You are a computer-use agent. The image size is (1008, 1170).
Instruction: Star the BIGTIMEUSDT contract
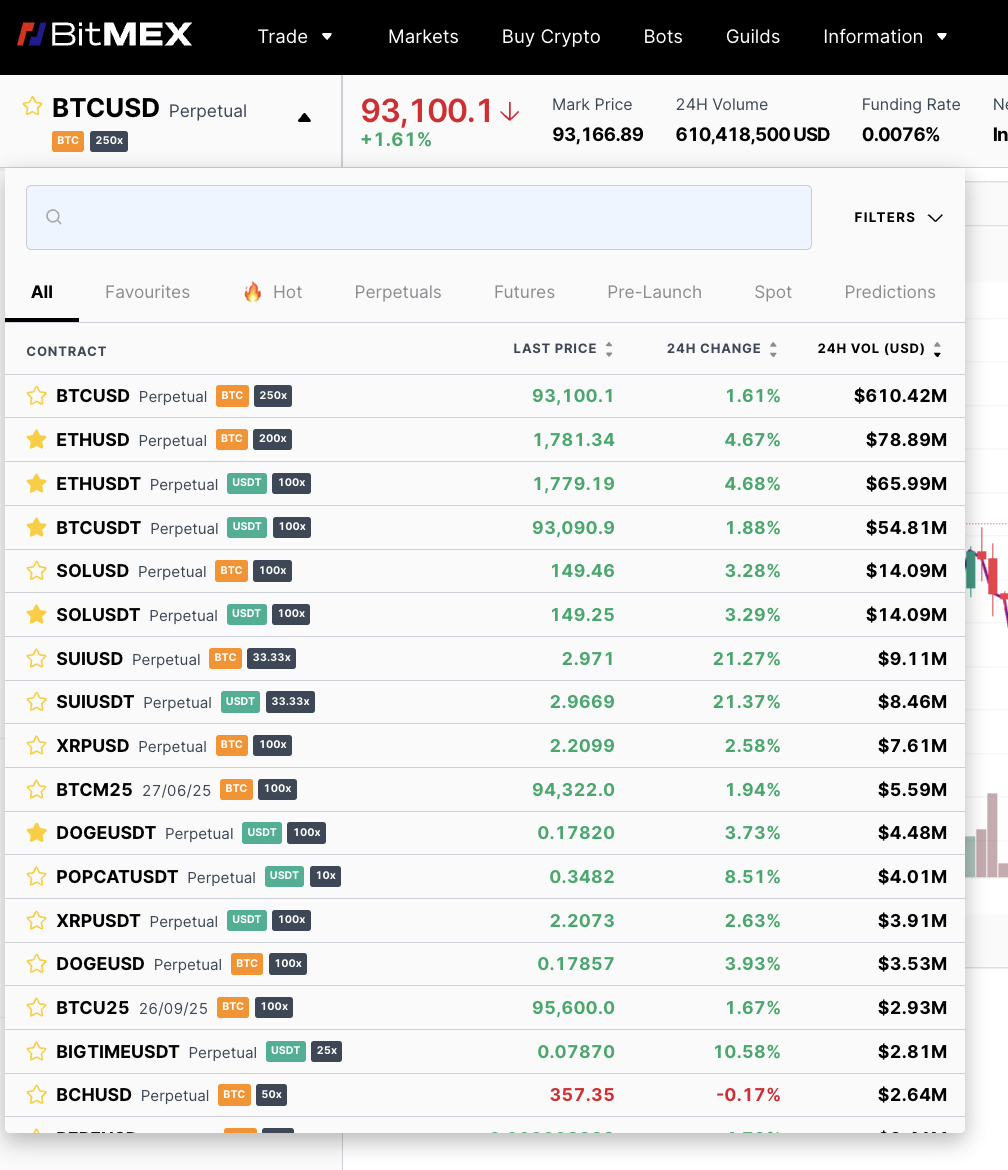[37, 1052]
